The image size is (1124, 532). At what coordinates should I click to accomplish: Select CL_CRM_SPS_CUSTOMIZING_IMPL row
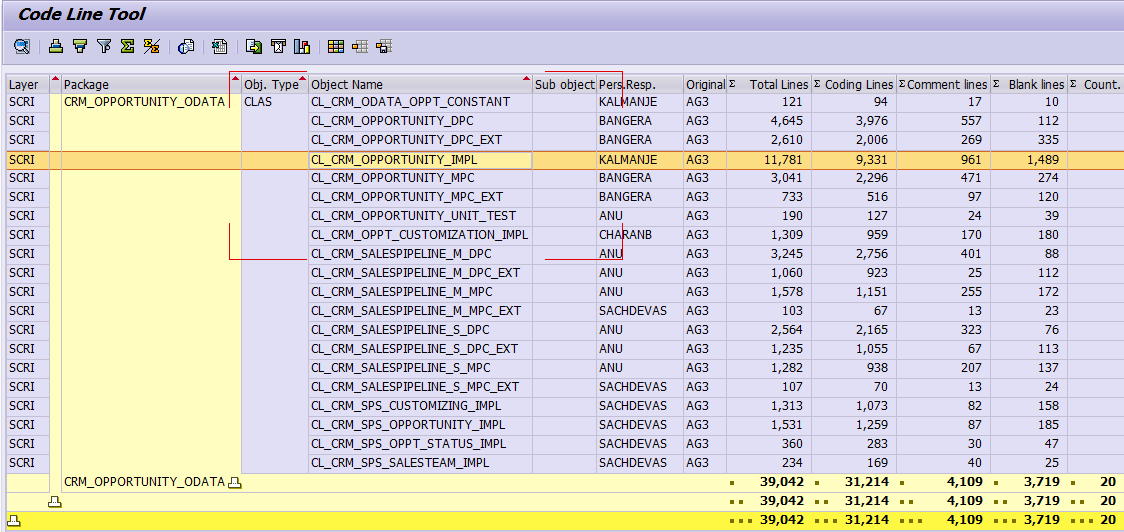point(406,406)
